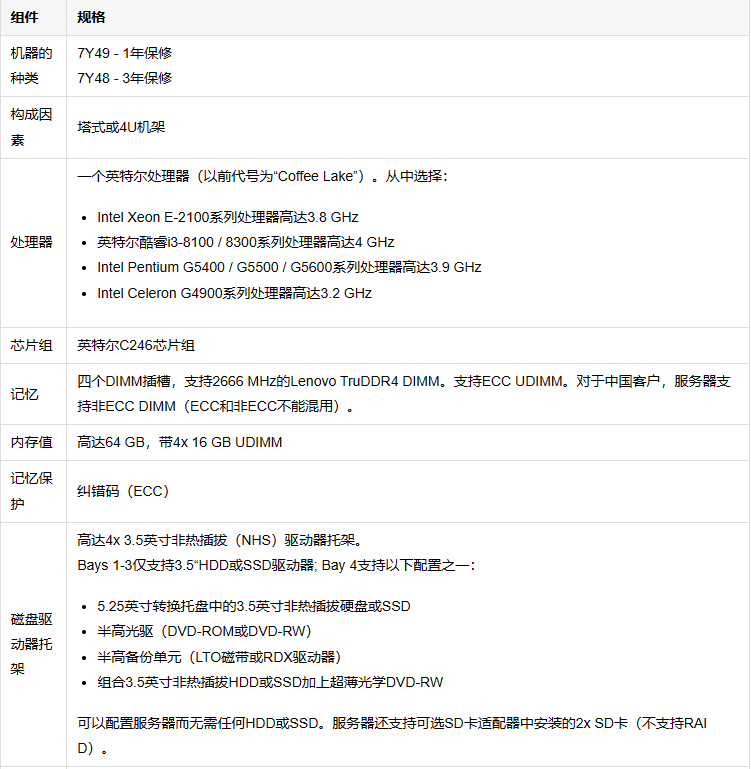751x769 pixels.
Task: Click the 7Y48 - 3年保修 line
Action: click(x=125, y=78)
